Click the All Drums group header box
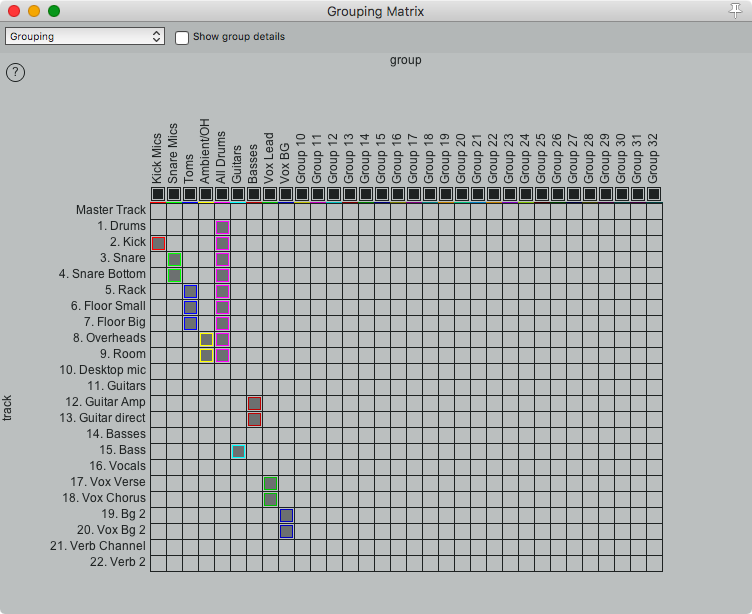This screenshot has width=752, height=614. (x=222, y=194)
